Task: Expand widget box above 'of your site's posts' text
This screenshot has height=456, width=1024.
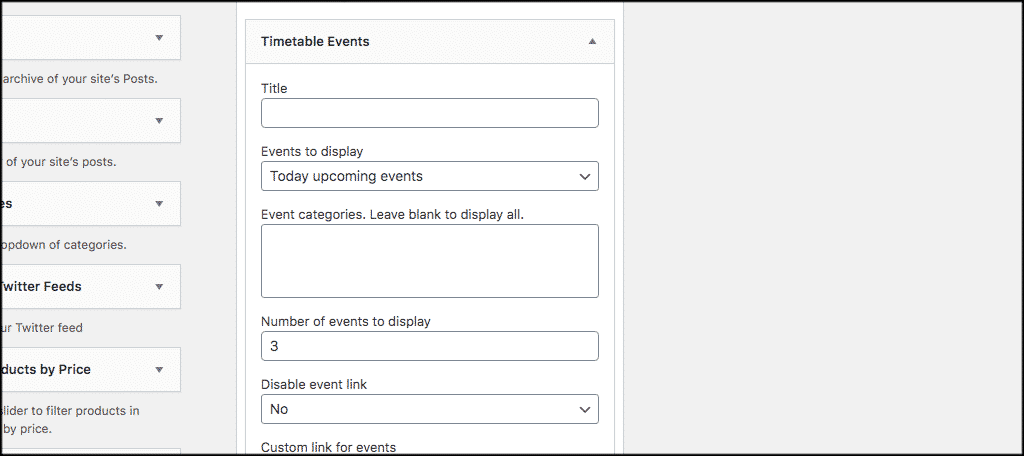Action: [158, 121]
